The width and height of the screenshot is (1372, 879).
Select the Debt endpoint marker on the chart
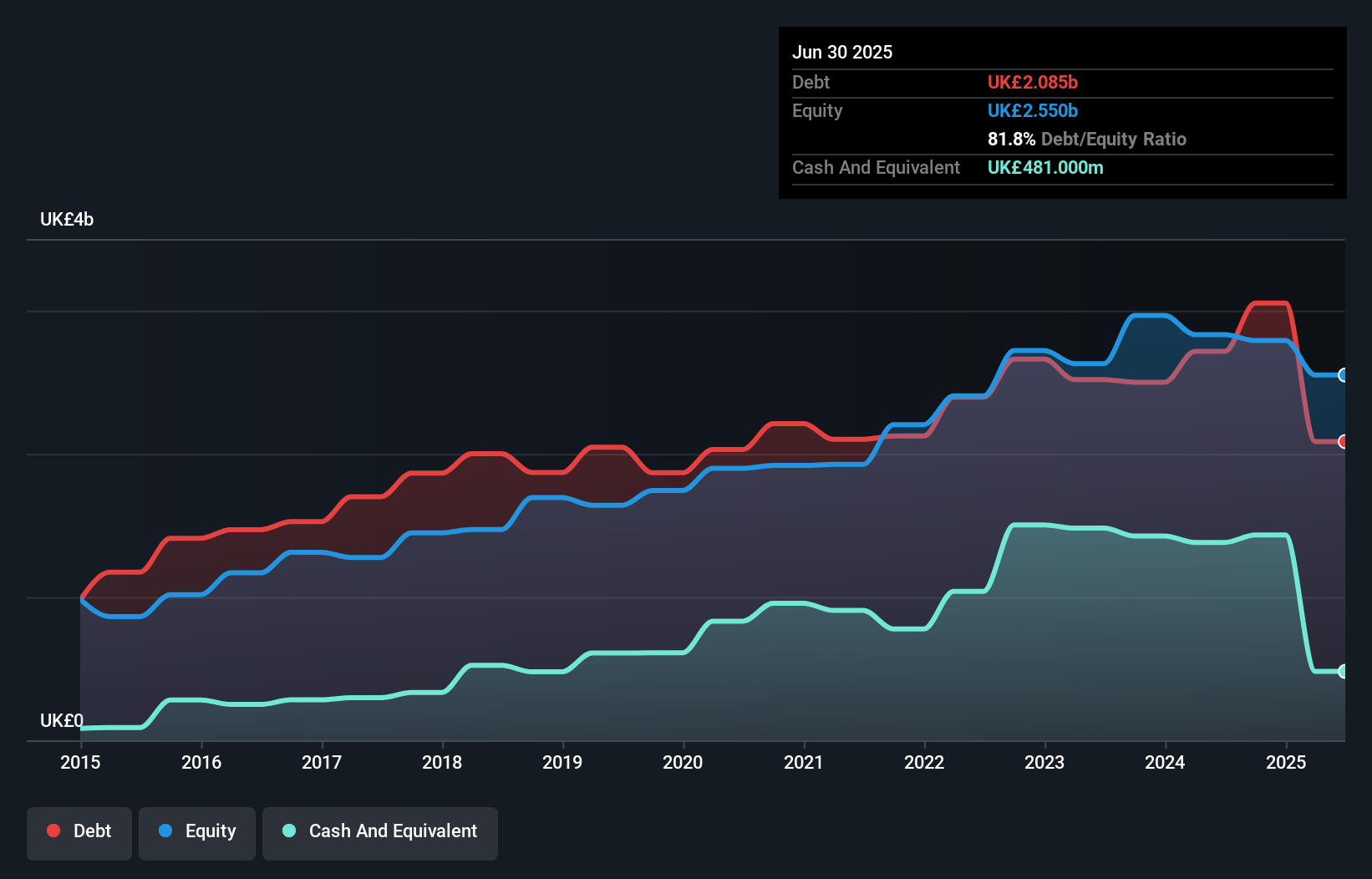tap(1344, 442)
